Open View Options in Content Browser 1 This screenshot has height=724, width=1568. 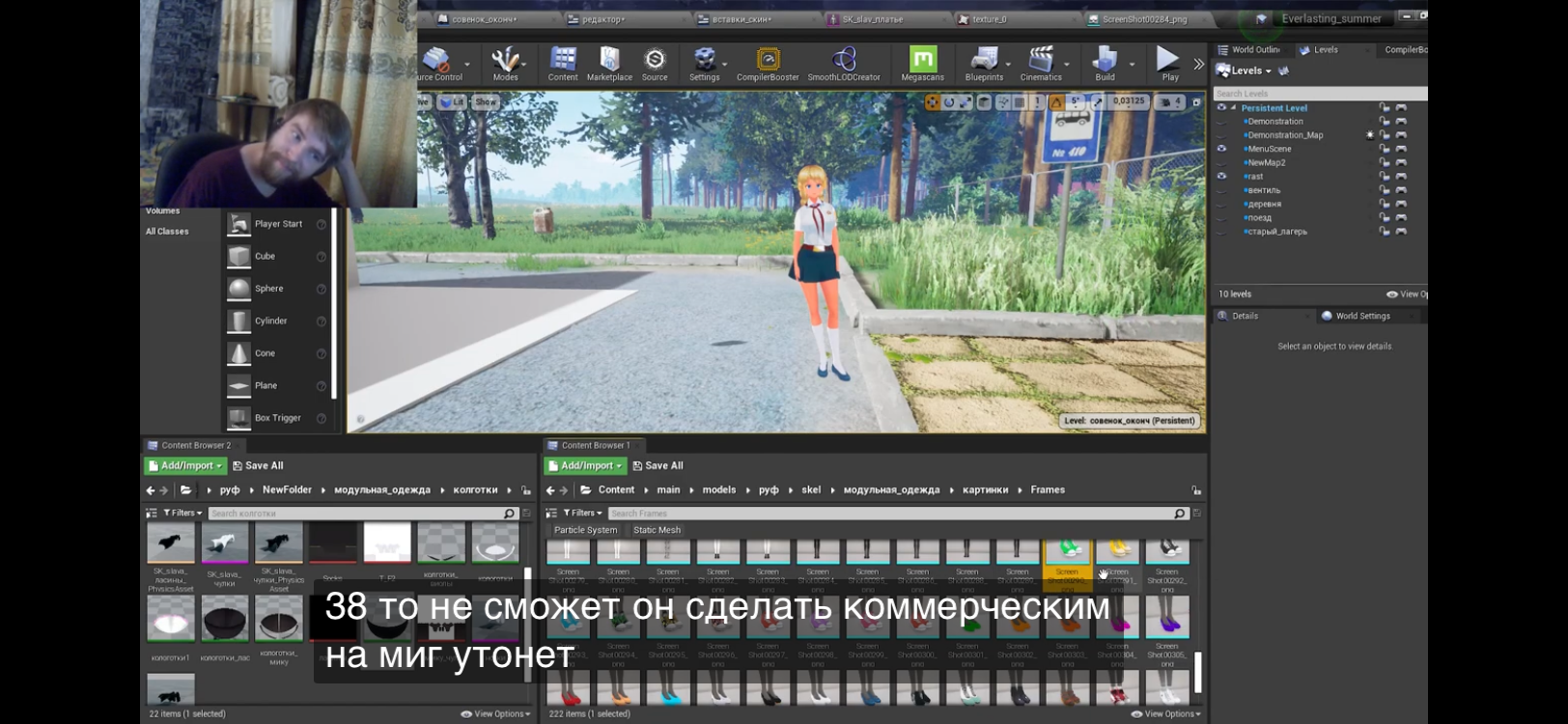[x=1166, y=714]
